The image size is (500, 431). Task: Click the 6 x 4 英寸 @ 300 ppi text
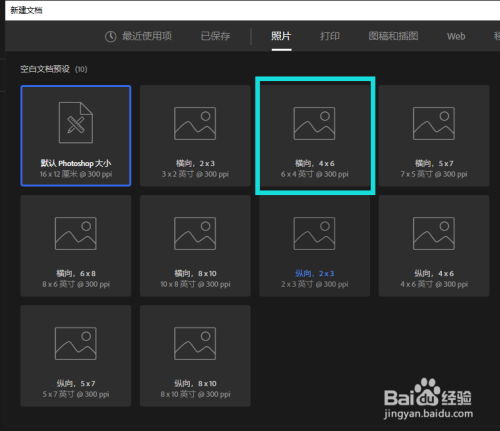tap(314, 174)
